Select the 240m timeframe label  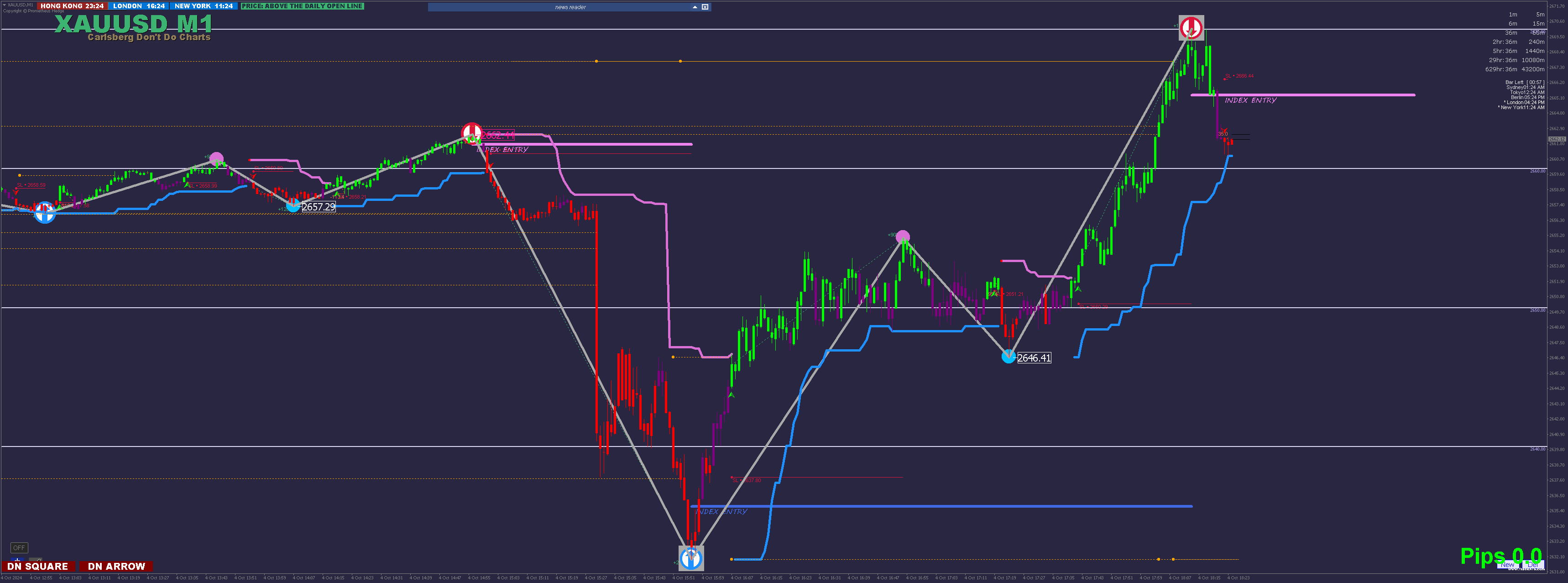pos(1537,42)
